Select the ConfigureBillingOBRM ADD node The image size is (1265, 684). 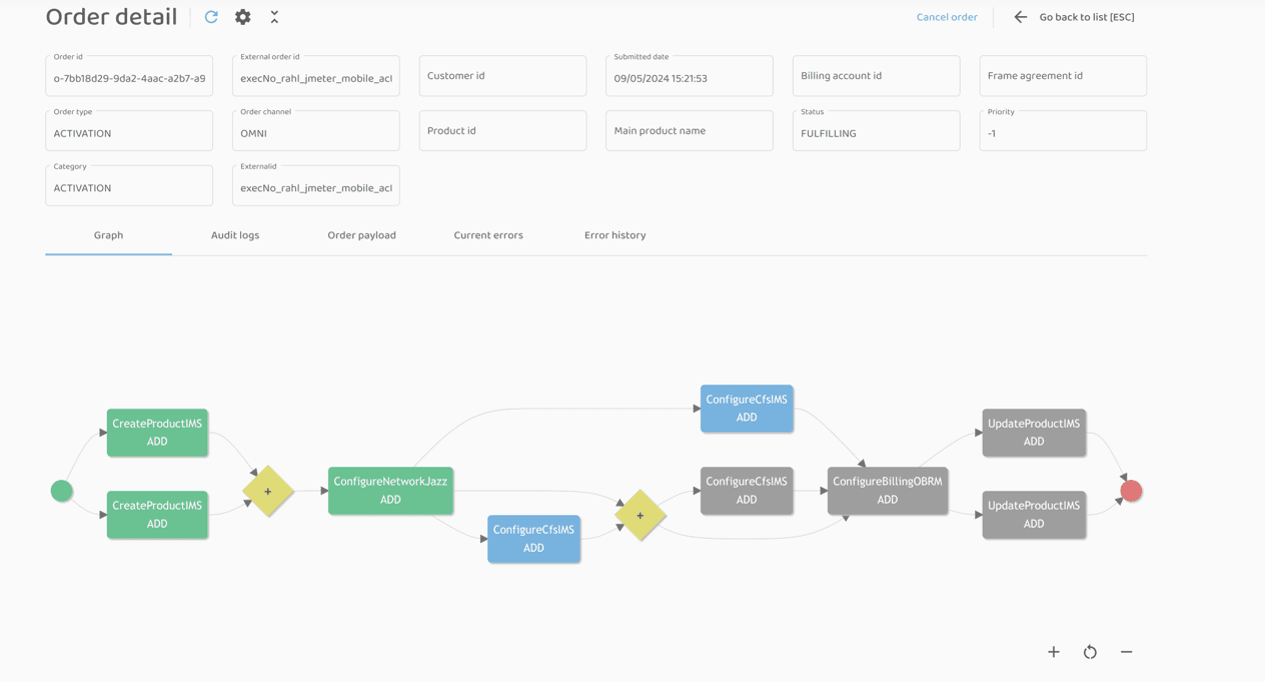coord(887,490)
